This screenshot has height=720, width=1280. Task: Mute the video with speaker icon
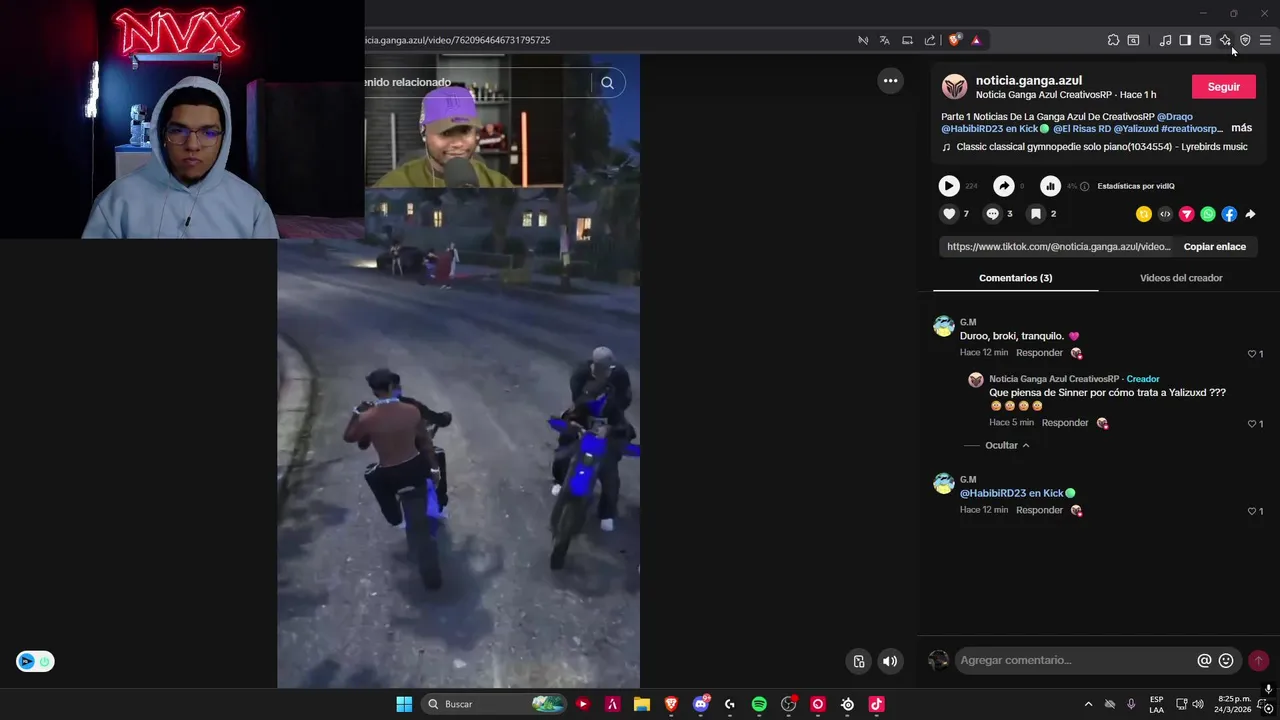(x=890, y=661)
